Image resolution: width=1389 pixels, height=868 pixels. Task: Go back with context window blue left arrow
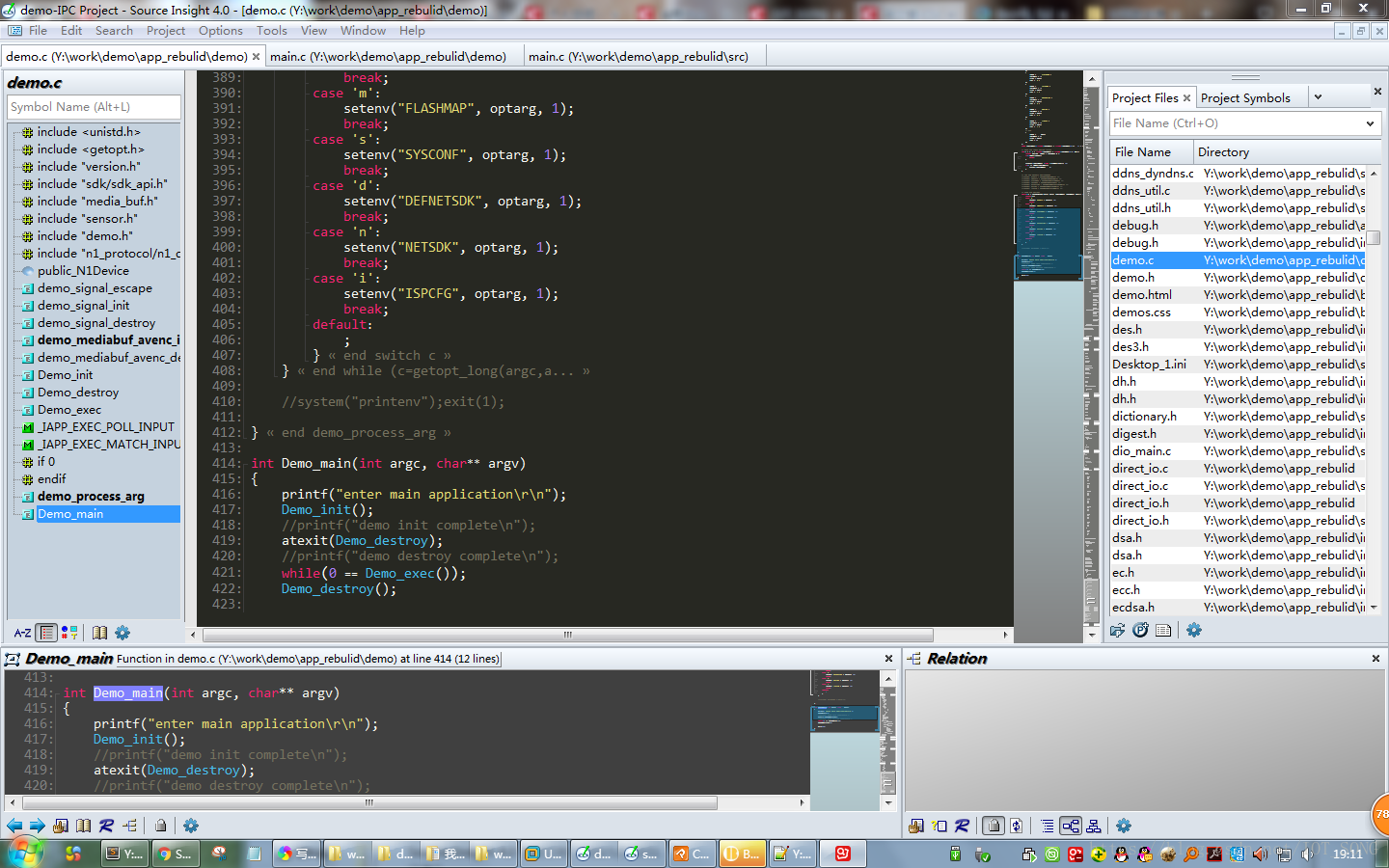[14, 826]
